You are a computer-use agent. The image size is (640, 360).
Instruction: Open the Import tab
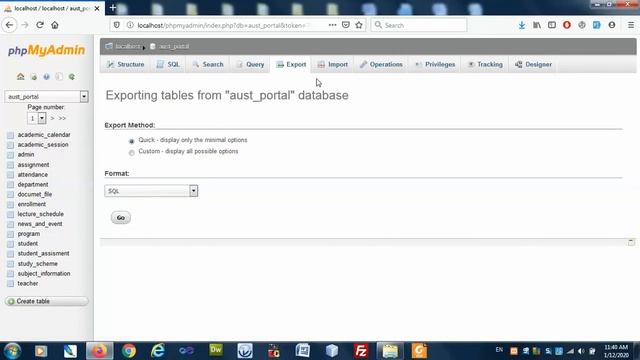click(333, 64)
